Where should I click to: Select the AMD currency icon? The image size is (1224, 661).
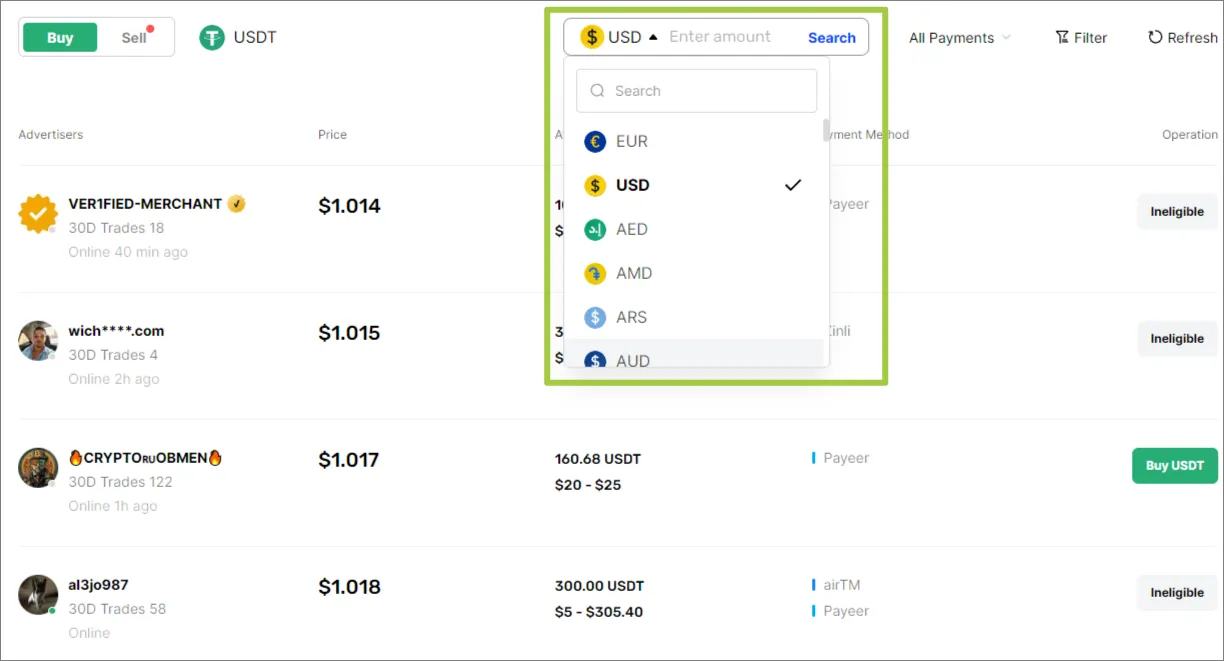click(595, 273)
